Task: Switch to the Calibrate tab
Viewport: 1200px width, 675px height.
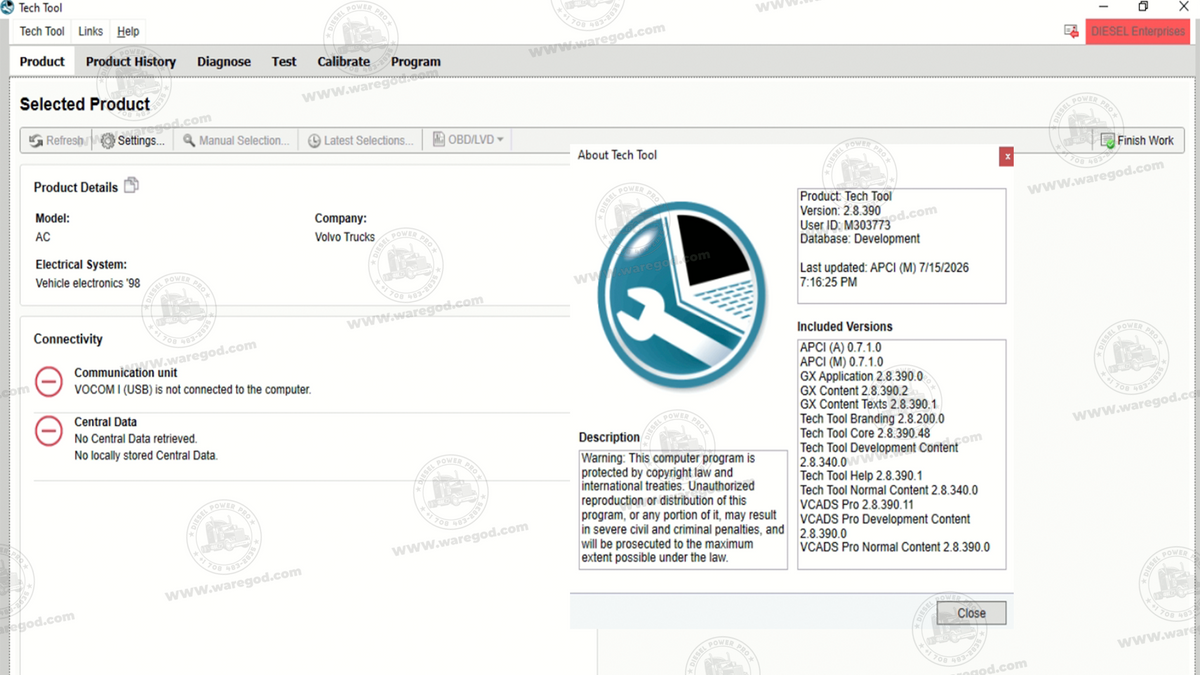Action: click(x=344, y=61)
